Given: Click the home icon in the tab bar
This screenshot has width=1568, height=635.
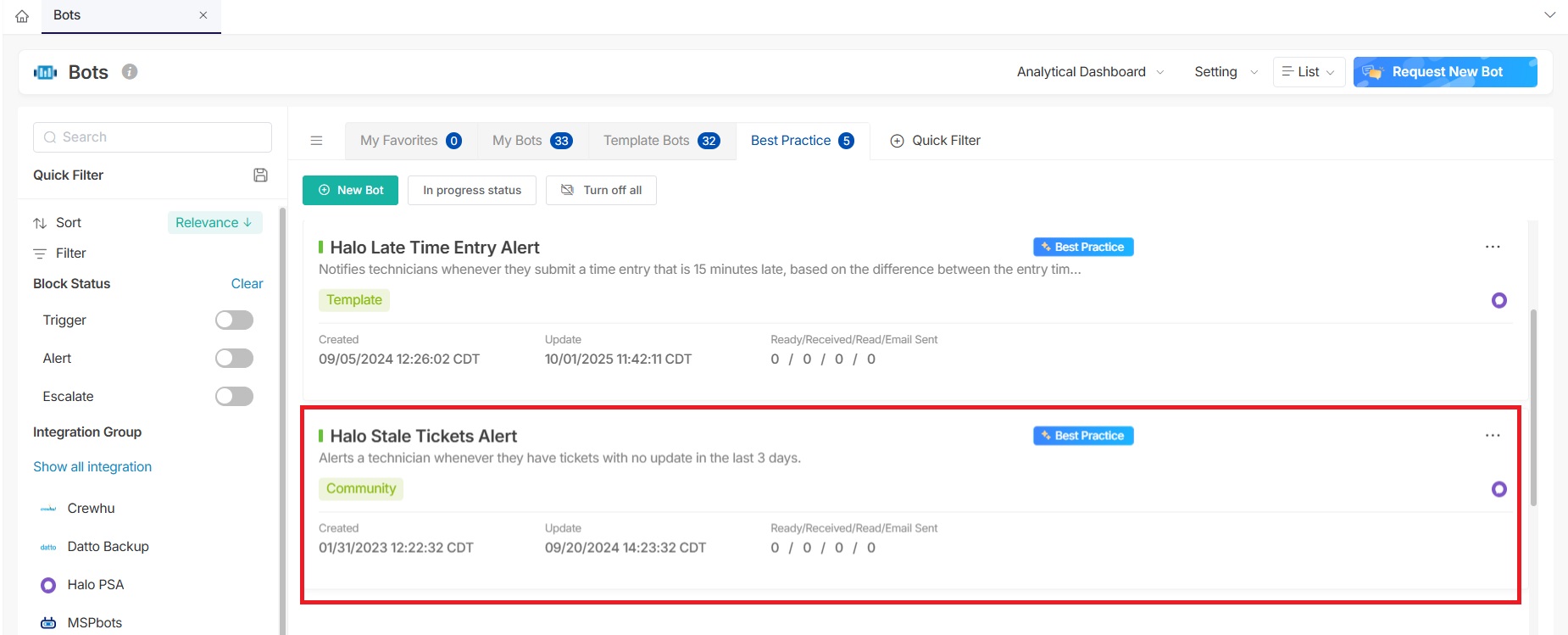Looking at the screenshot, I should tap(22, 16).
